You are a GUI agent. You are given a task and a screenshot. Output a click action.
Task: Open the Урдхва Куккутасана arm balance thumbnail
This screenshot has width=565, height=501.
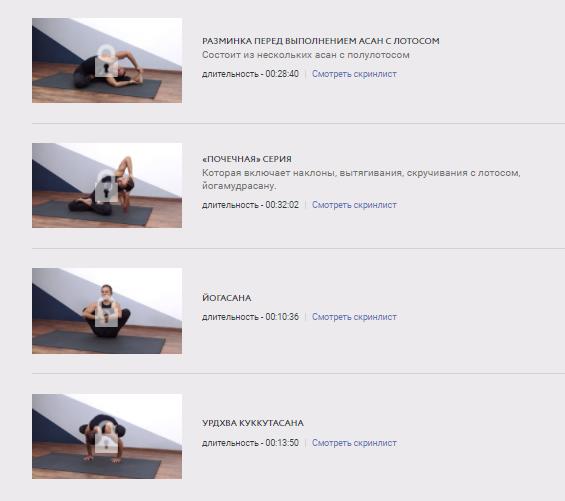[107, 436]
